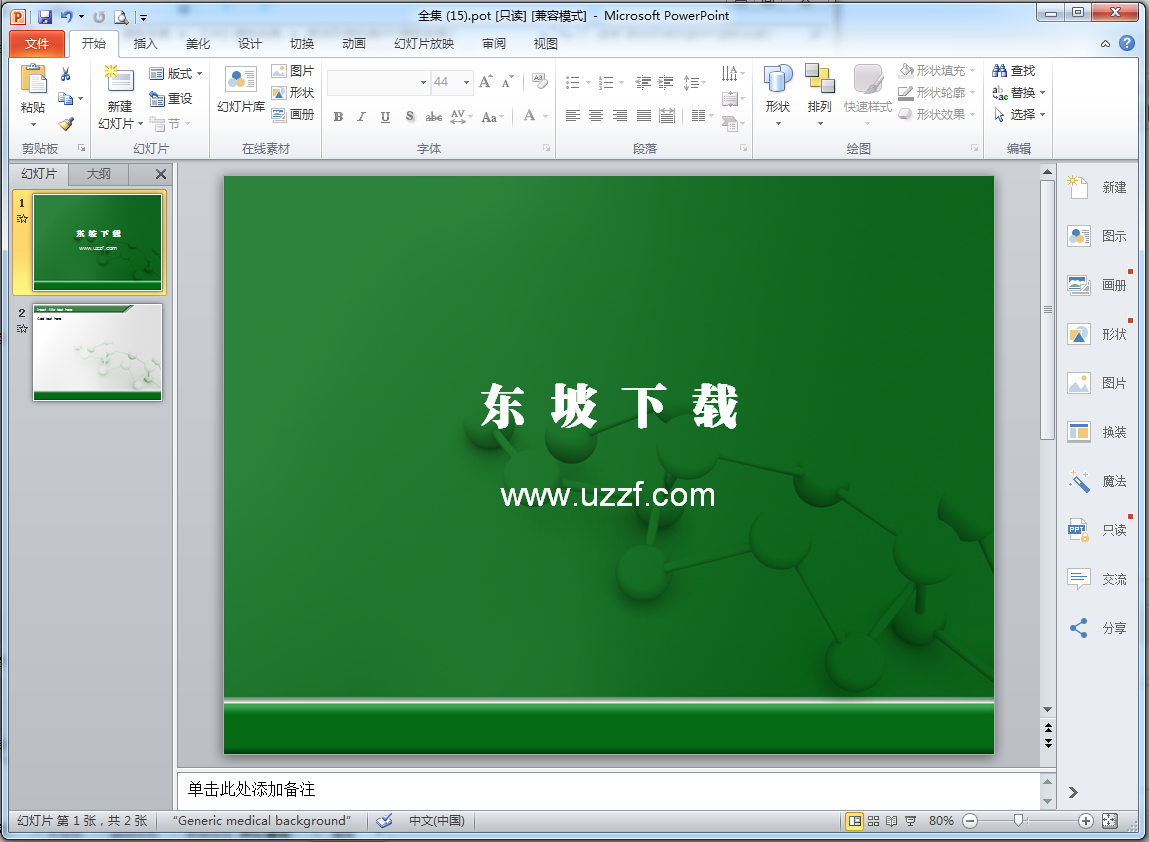
Task: Open the sidebar New (新建) item
Action: point(1097,187)
